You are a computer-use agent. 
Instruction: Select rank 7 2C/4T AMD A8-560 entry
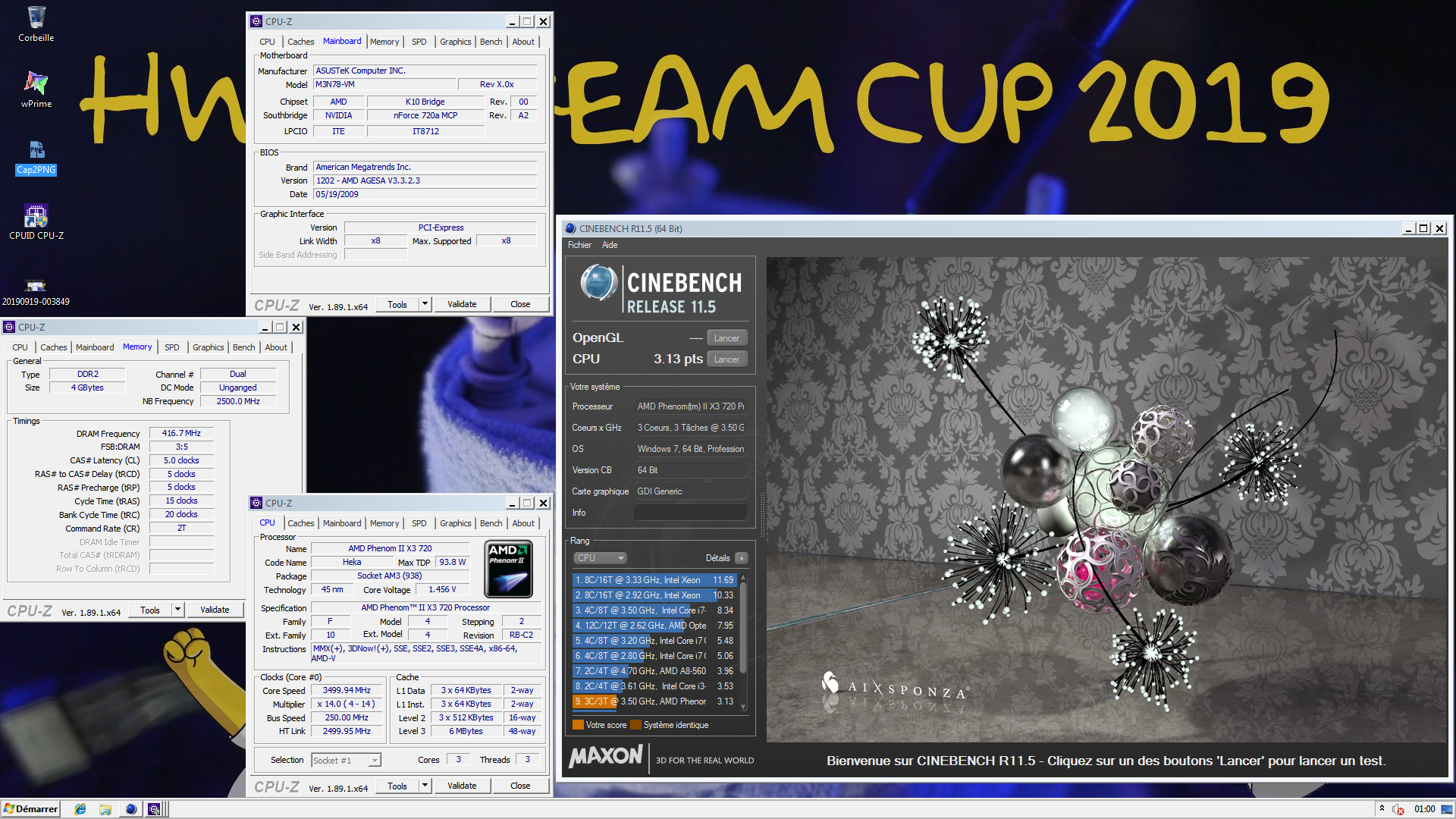(654, 671)
